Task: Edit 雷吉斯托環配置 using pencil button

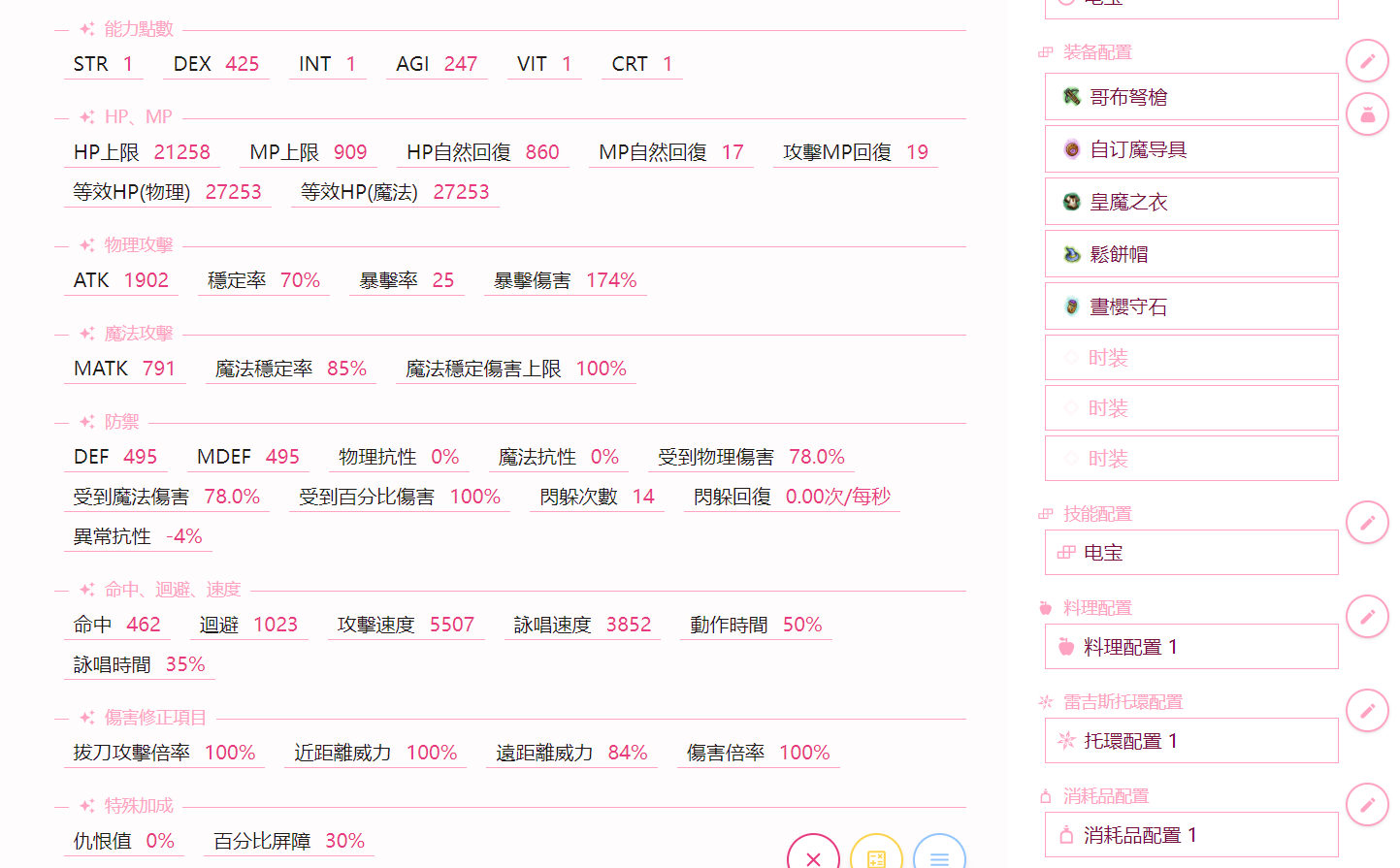Action: click(1366, 711)
